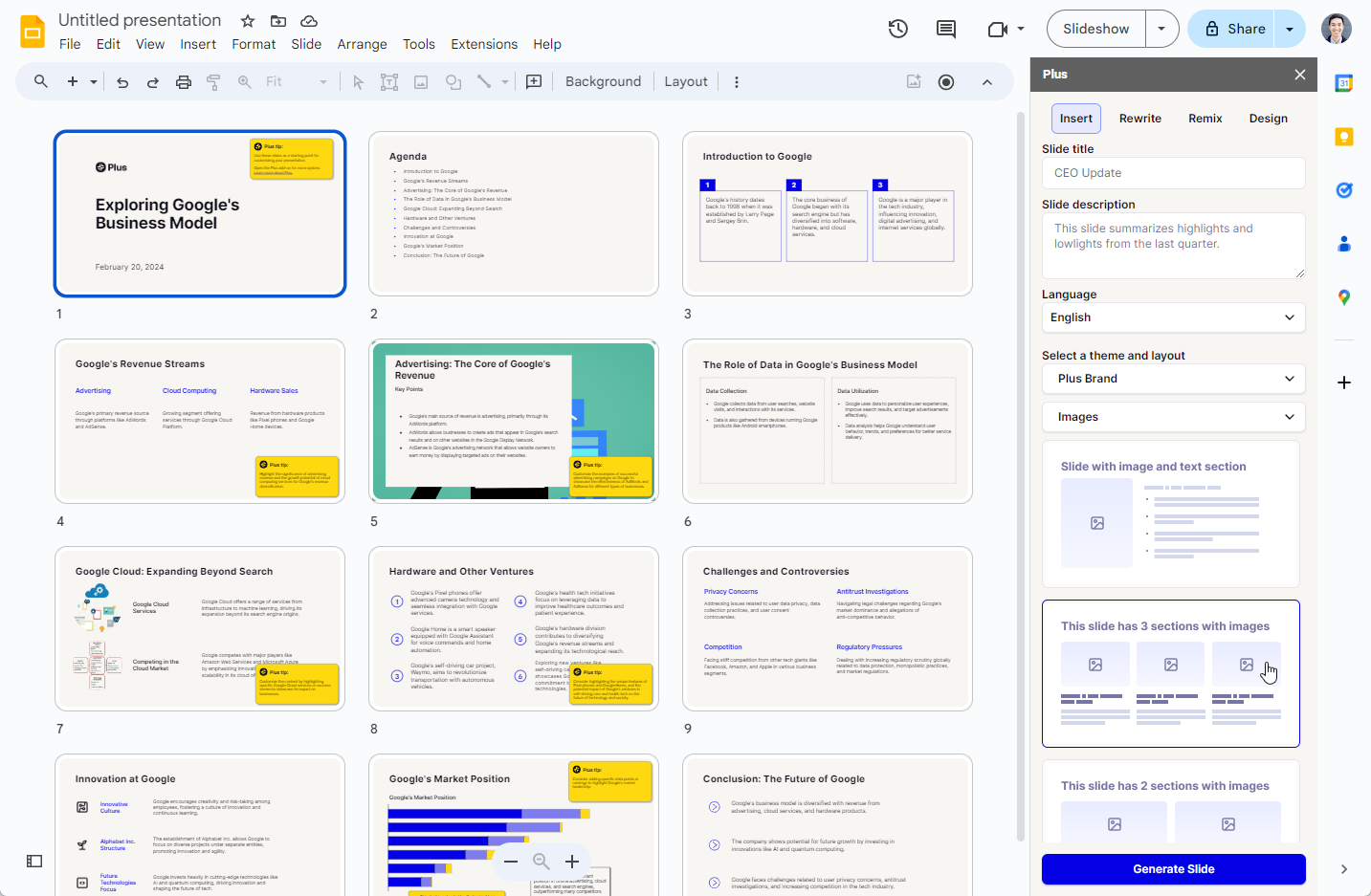1371x896 pixels.
Task: Check the cloud document status icon
Action: [309, 21]
